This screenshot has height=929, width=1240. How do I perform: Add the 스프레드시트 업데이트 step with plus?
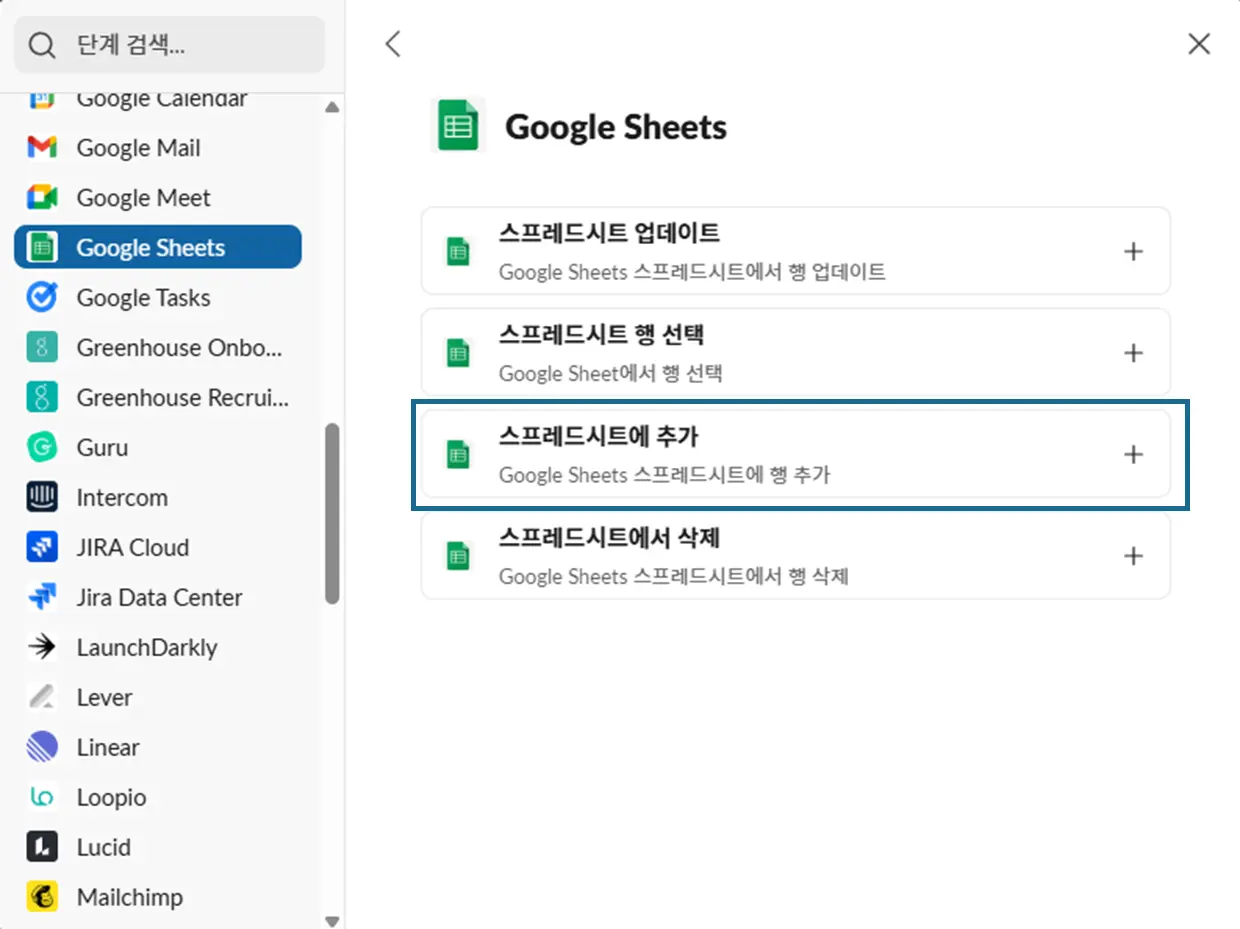click(x=1133, y=252)
